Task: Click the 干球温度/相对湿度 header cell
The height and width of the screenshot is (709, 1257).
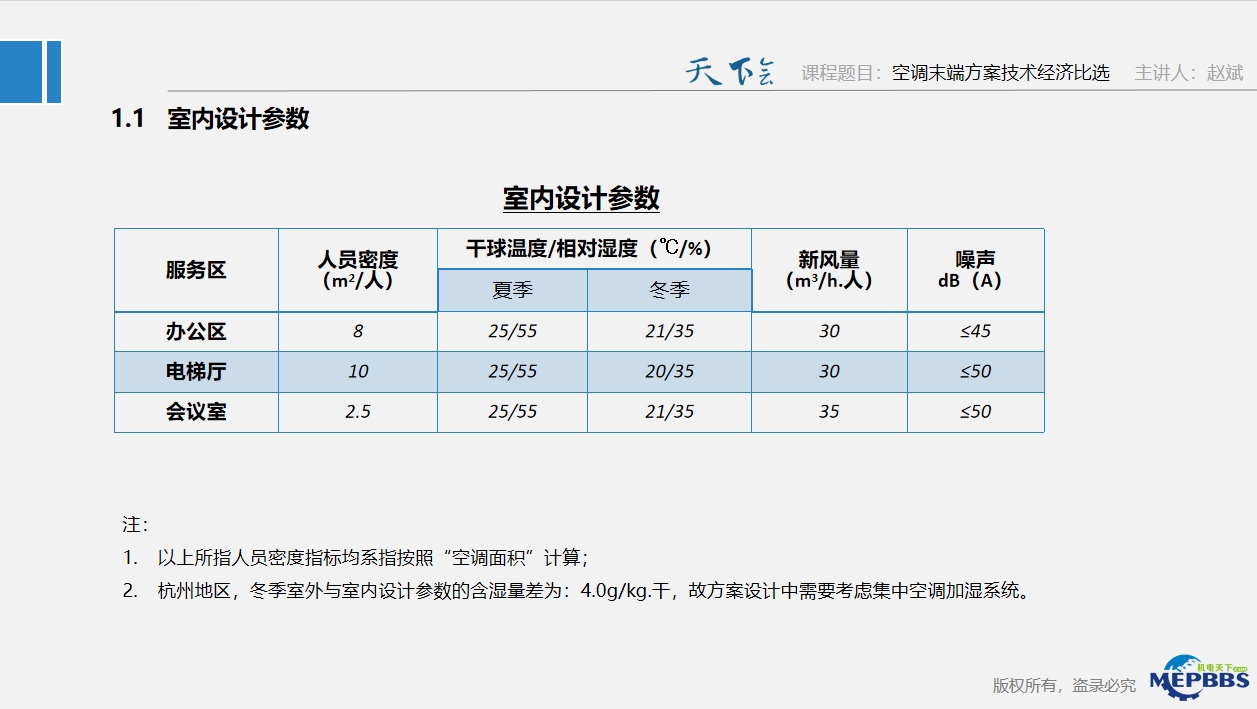Action: 594,249
